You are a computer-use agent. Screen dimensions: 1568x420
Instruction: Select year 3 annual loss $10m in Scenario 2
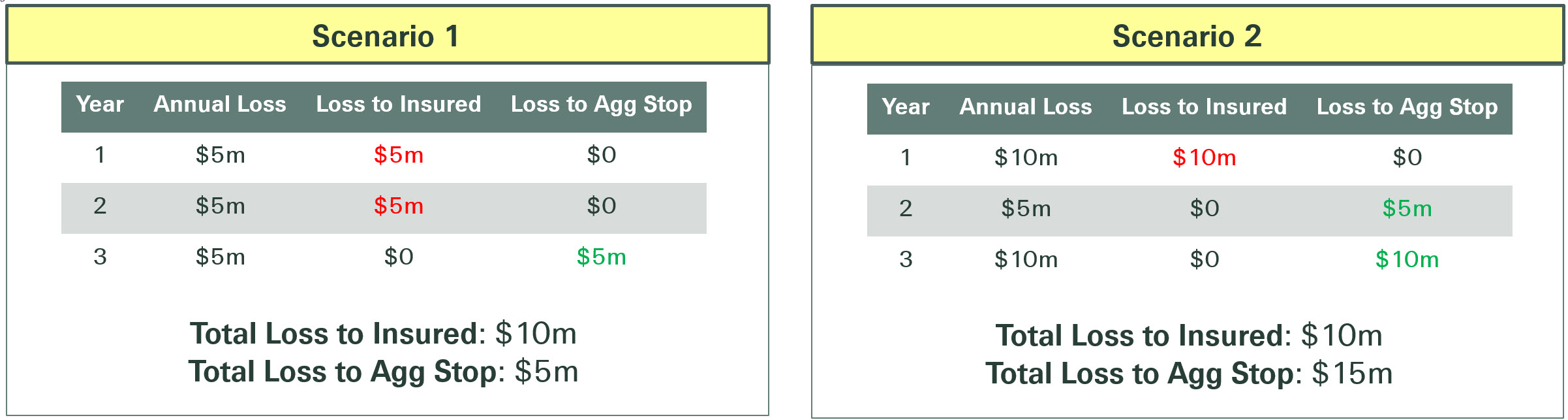click(1026, 260)
